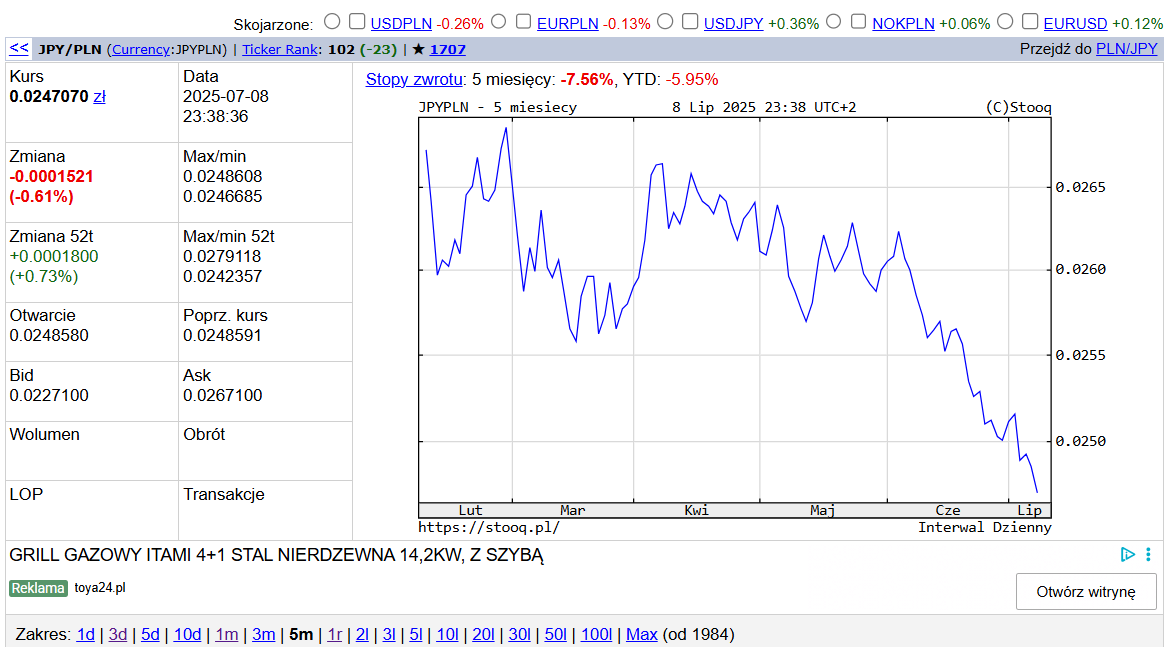
Task: Set chart range to 2l
Action: coord(362,634)
